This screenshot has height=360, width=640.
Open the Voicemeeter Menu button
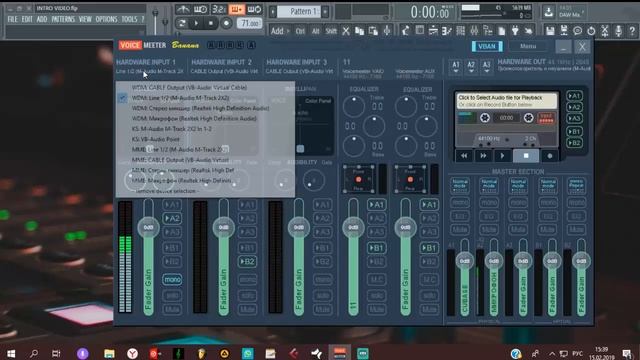click(528, 46)
